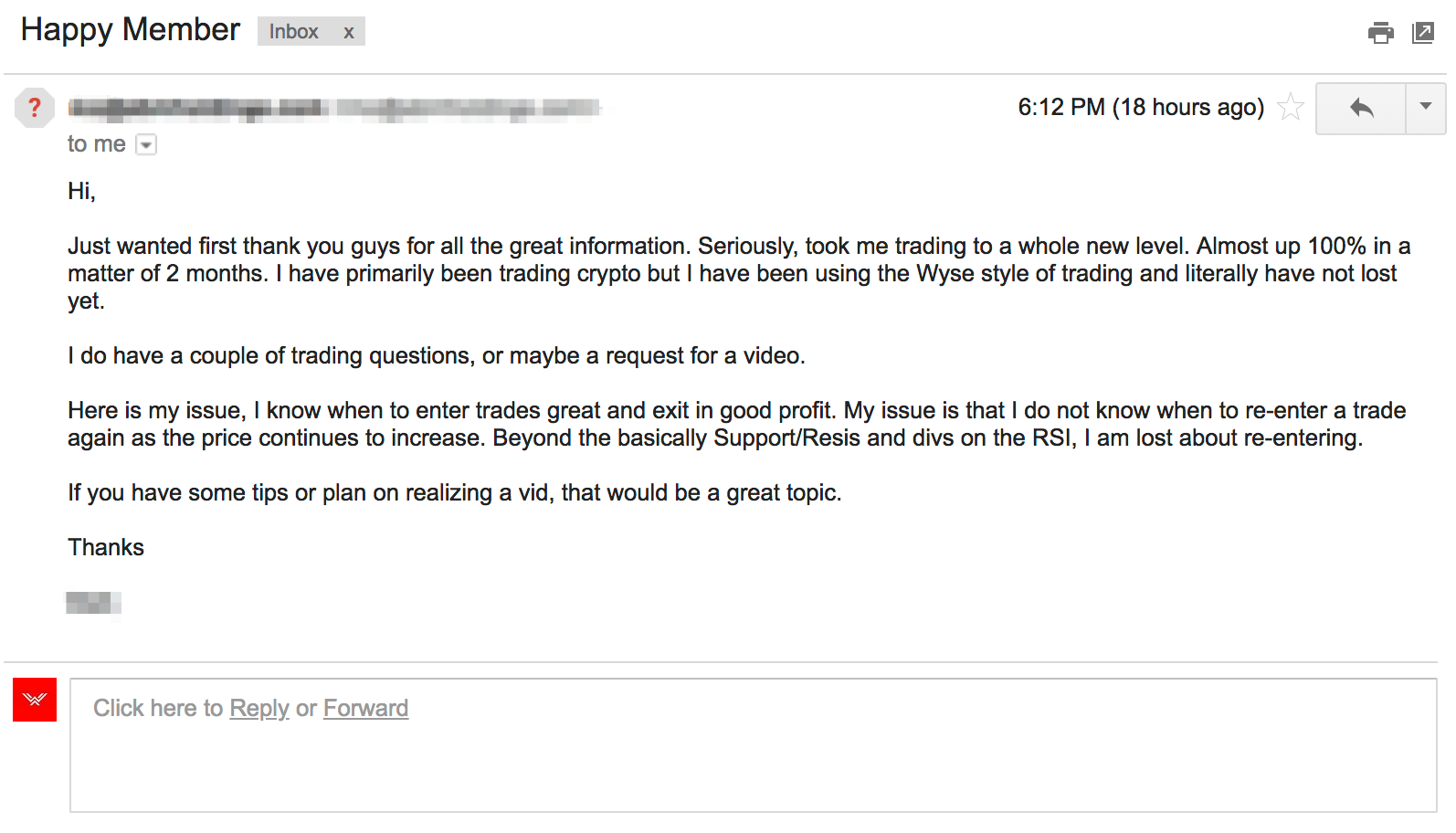Viewport: 1456px width, 833px height.
Task: Expand recipient details via 'to me' arrow
Action: click(x=146, y=143)
